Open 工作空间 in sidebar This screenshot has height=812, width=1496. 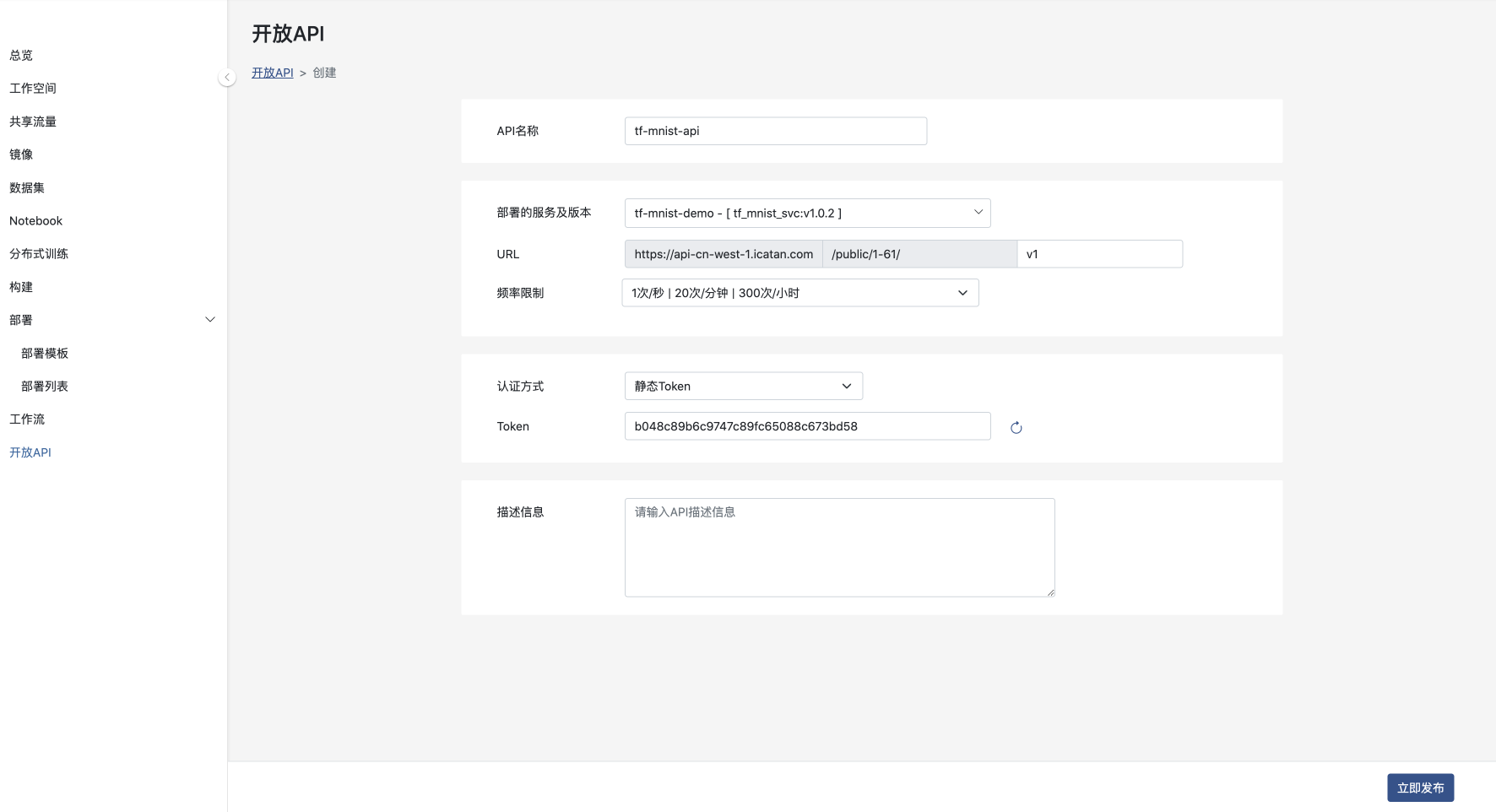click(x=33, y=89)
